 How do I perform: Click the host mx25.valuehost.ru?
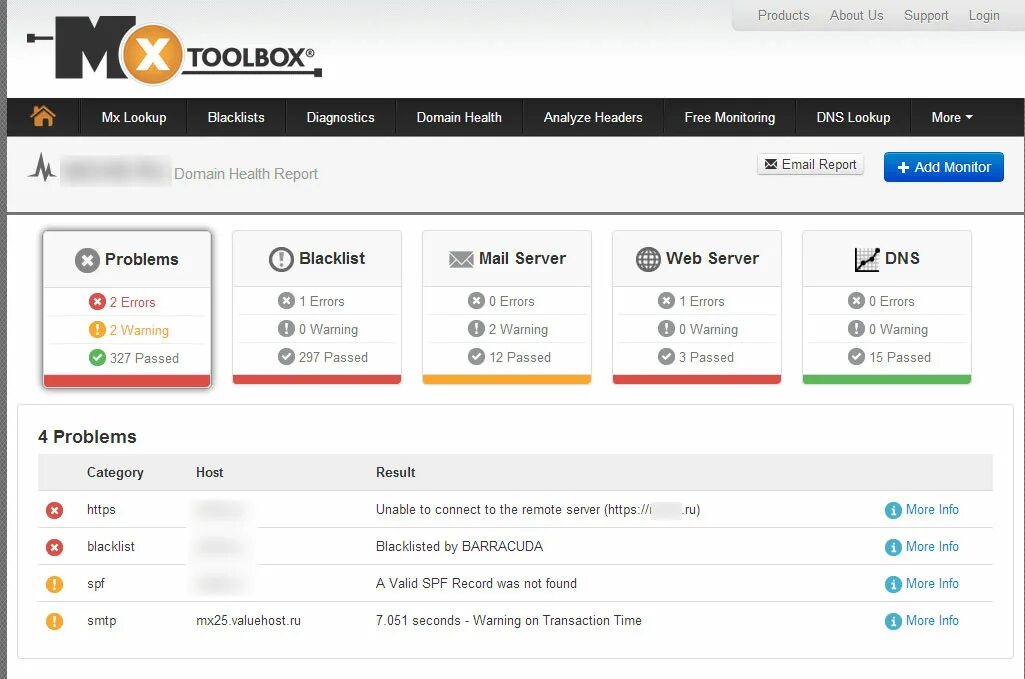click(x=248, y=620)
